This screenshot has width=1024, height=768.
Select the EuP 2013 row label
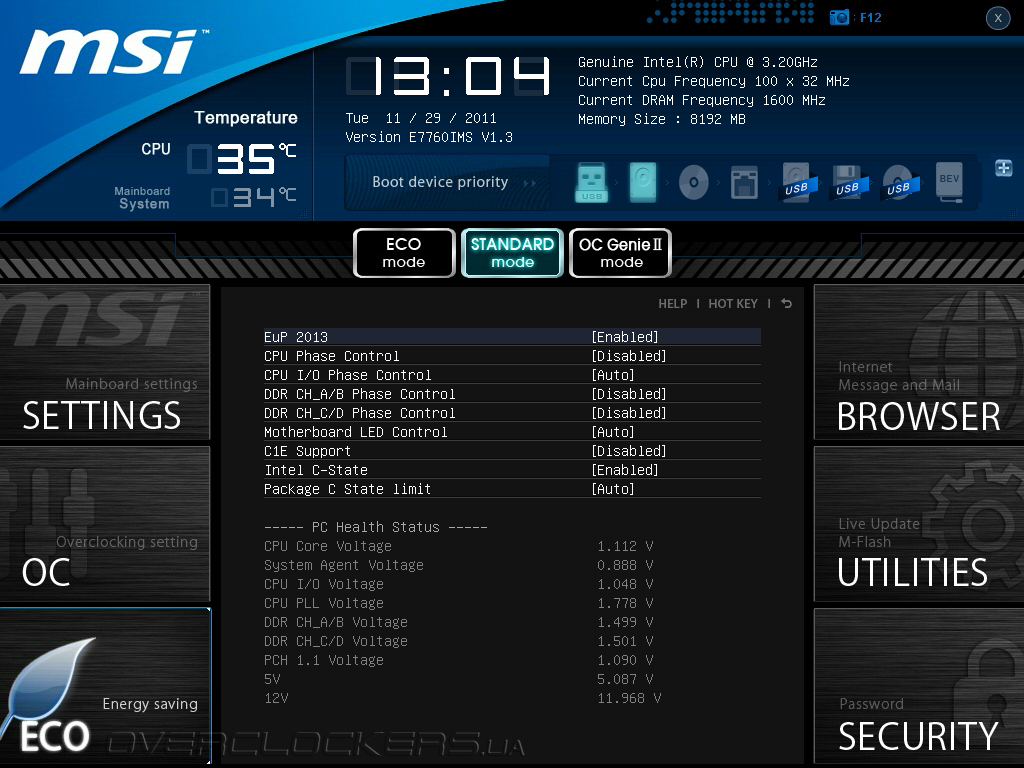pos(296,337)
